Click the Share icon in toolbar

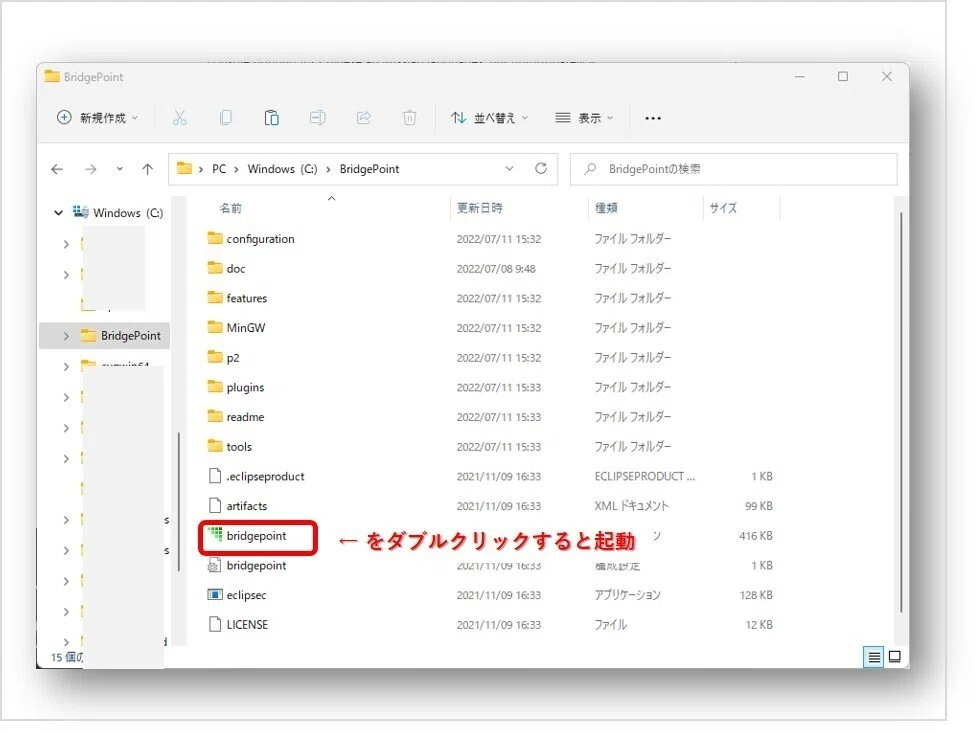[x=364, y=118]
